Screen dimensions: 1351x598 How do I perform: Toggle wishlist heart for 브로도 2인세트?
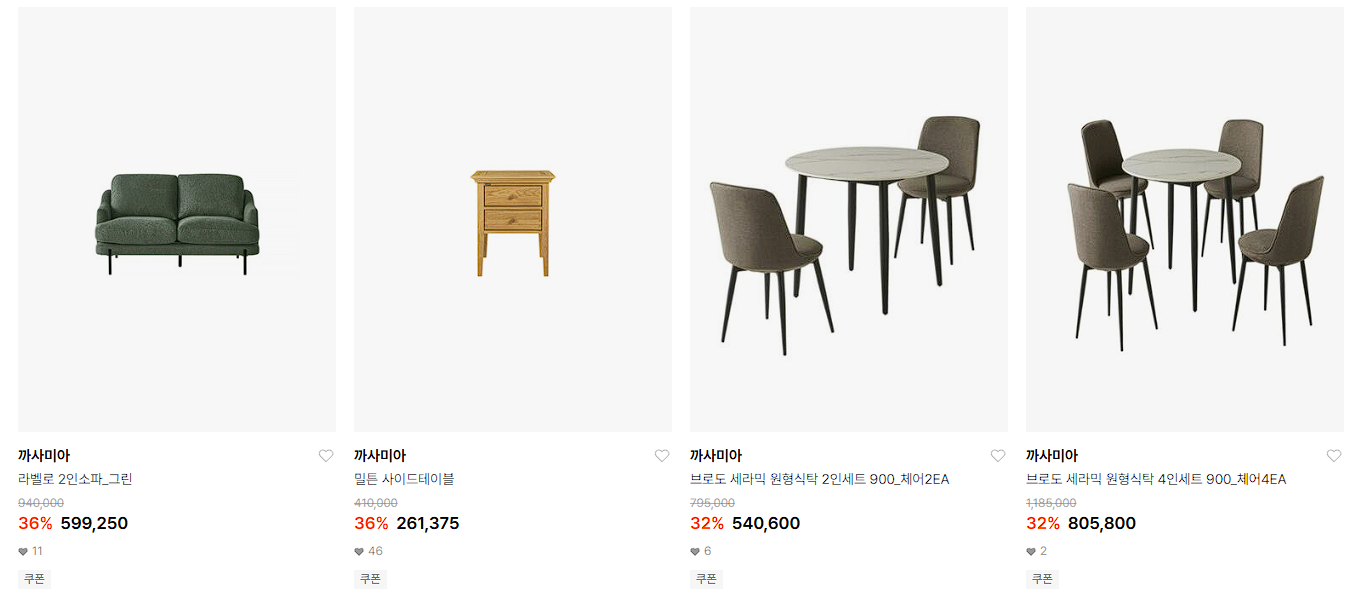[x=998, y=456]
